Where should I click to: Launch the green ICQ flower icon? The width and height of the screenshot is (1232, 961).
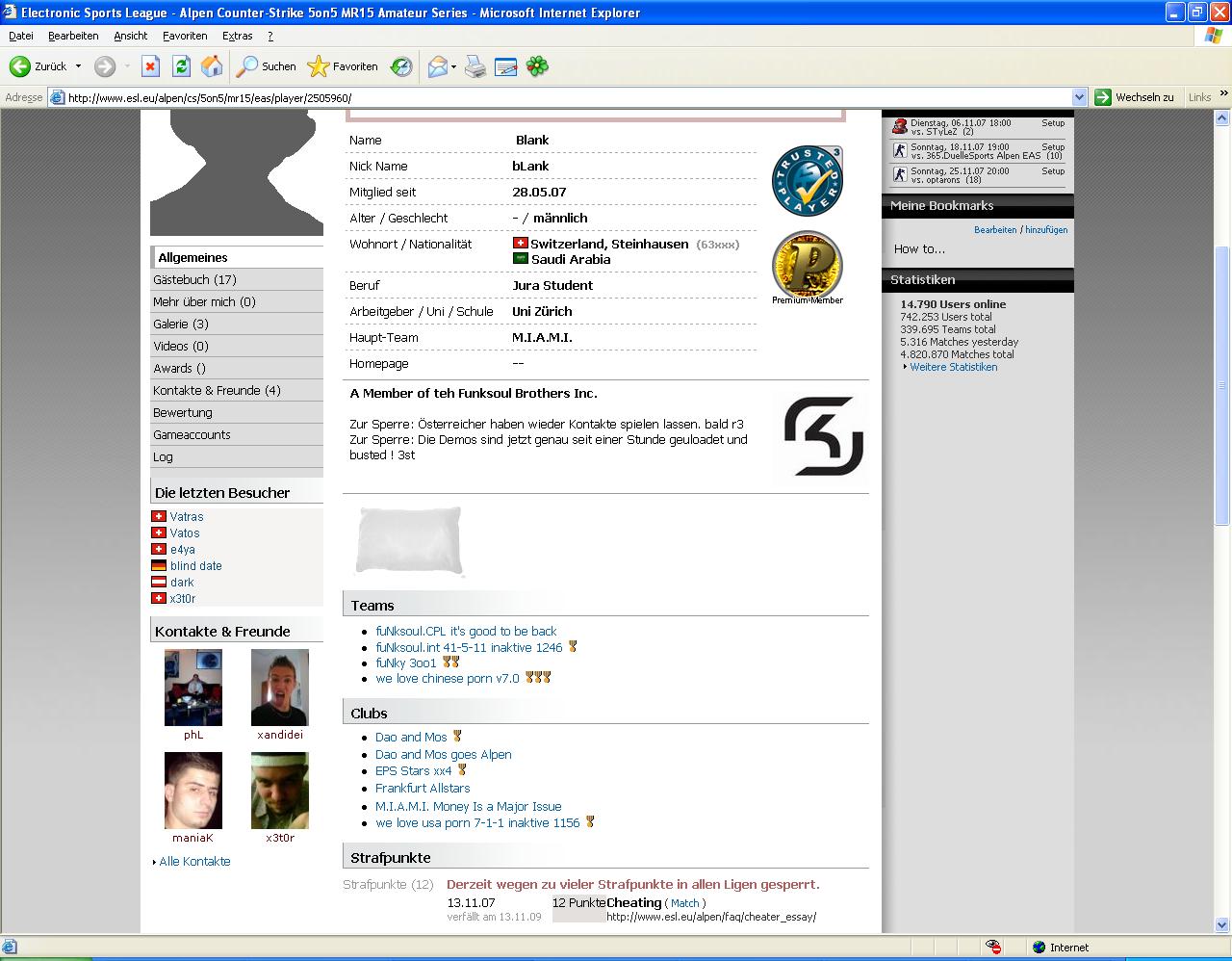pos(537,66)
